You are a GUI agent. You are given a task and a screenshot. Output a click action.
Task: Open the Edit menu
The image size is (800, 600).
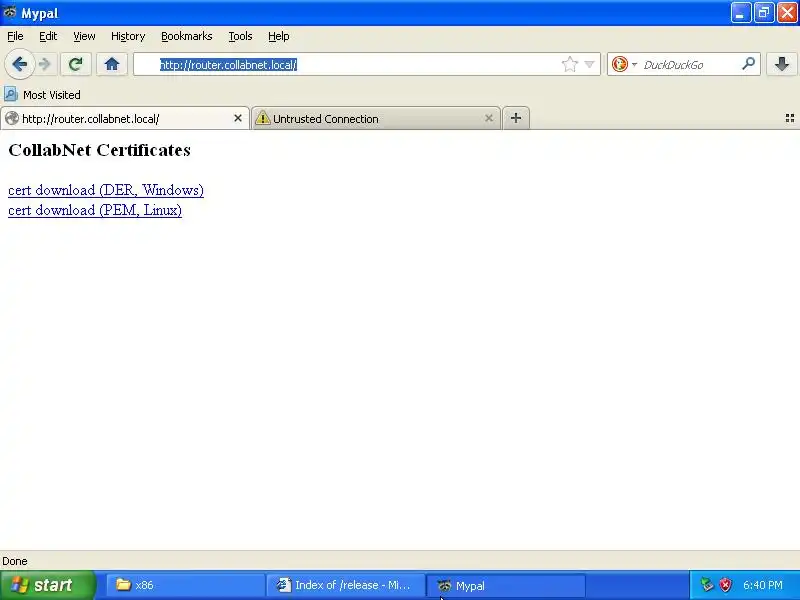tap(48, 36)
